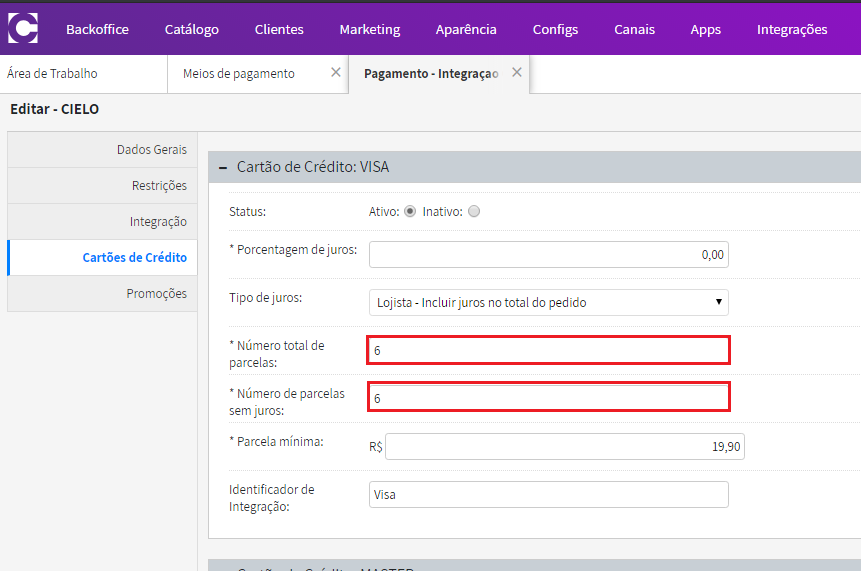This screenshot has width=864, height=573.
Task: Open the Marketing menu
Action: pyautogui.click(x=370, y=29)
